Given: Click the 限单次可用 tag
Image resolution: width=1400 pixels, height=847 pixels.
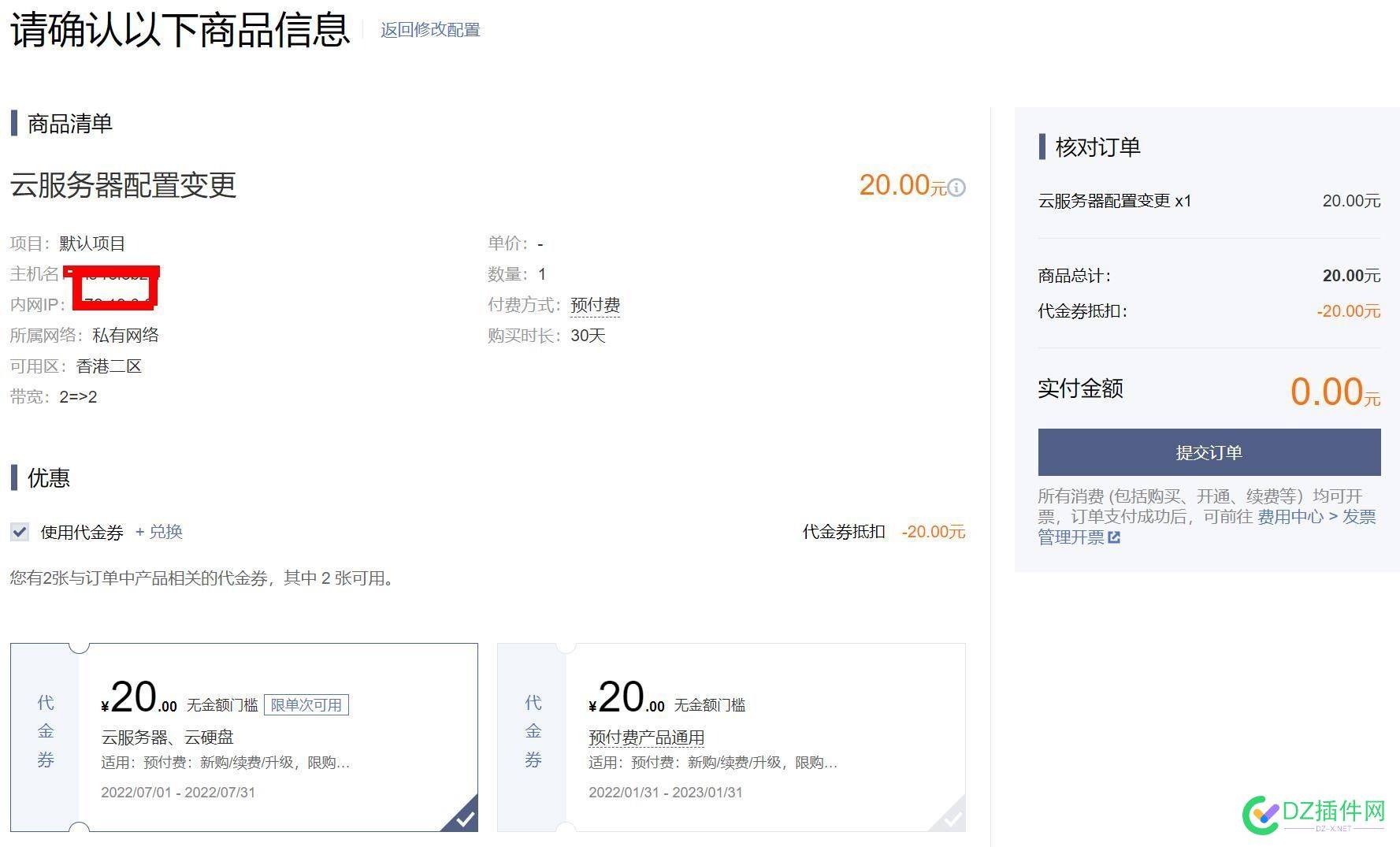Looking at the screenshot, I should point(306,704).
